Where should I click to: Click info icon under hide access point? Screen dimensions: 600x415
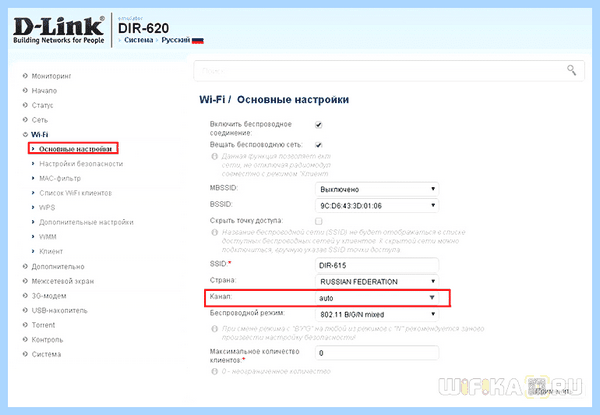point(215,233)
